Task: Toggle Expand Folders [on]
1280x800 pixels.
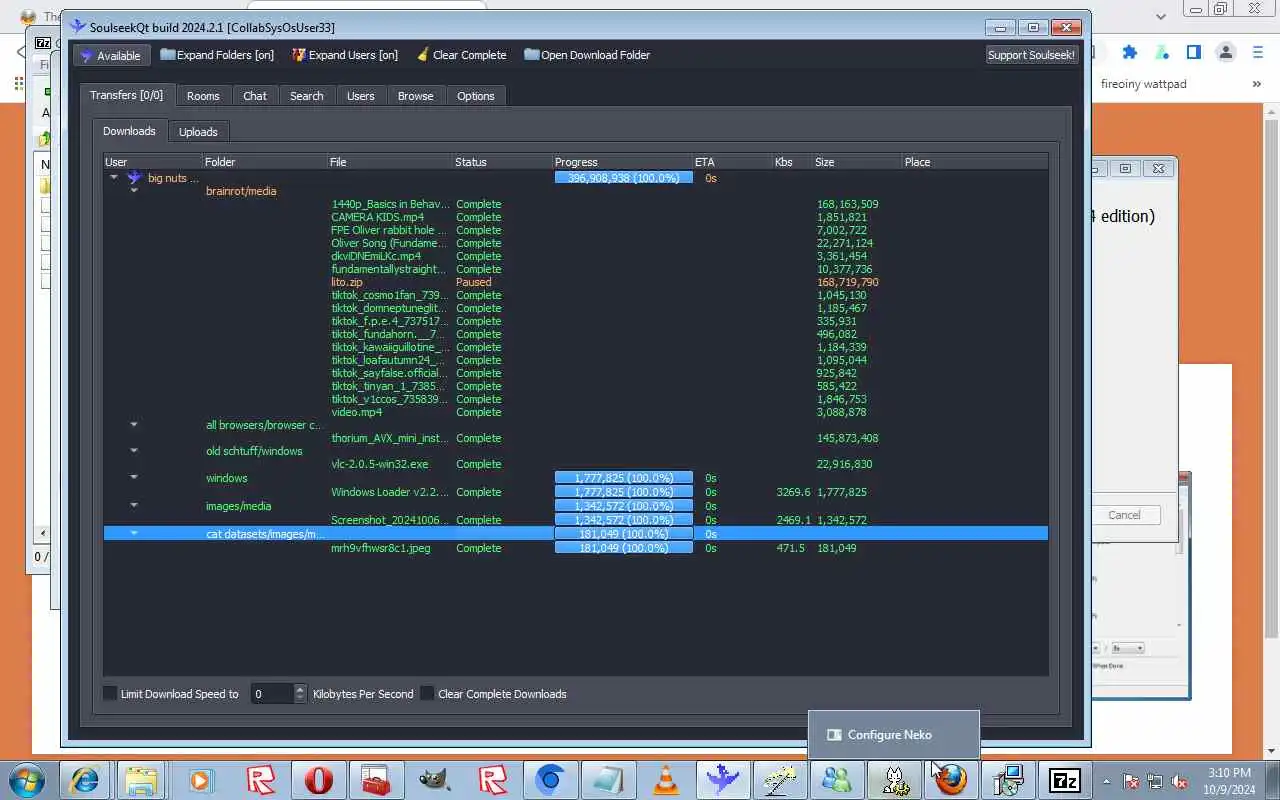Action: pyautogui.click(x=217, y=55)
